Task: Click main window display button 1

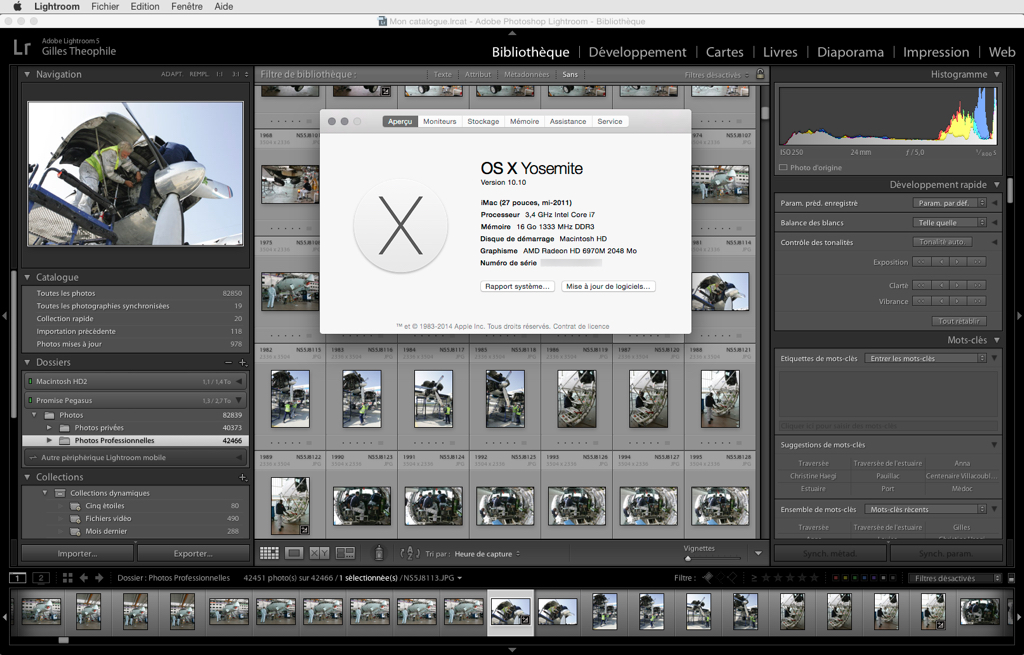Action: pos(18,578)
